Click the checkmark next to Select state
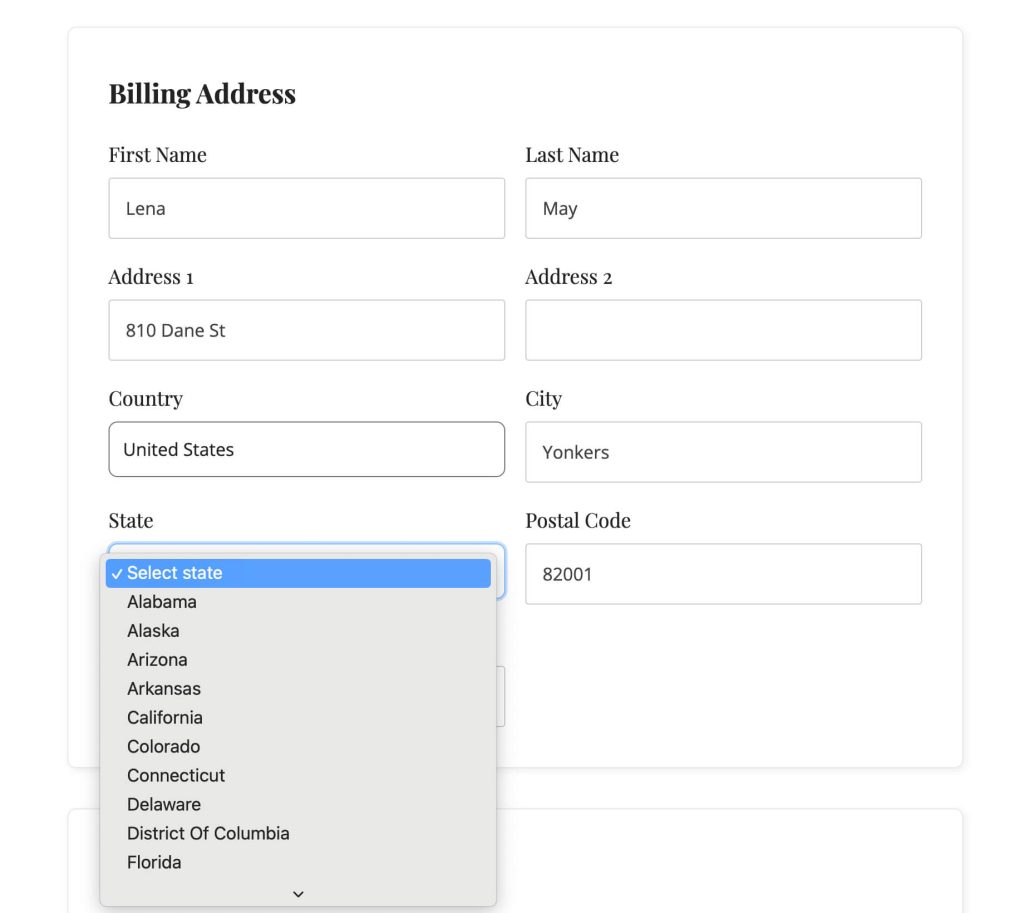The width and height of the screenshot is (1024, 913). click(x=117, y=573)
